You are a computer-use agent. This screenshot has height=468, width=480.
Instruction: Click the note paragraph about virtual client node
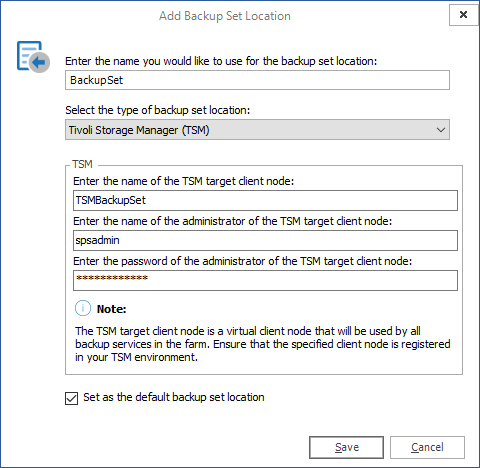pyautogui.click(x=263, y=344)
